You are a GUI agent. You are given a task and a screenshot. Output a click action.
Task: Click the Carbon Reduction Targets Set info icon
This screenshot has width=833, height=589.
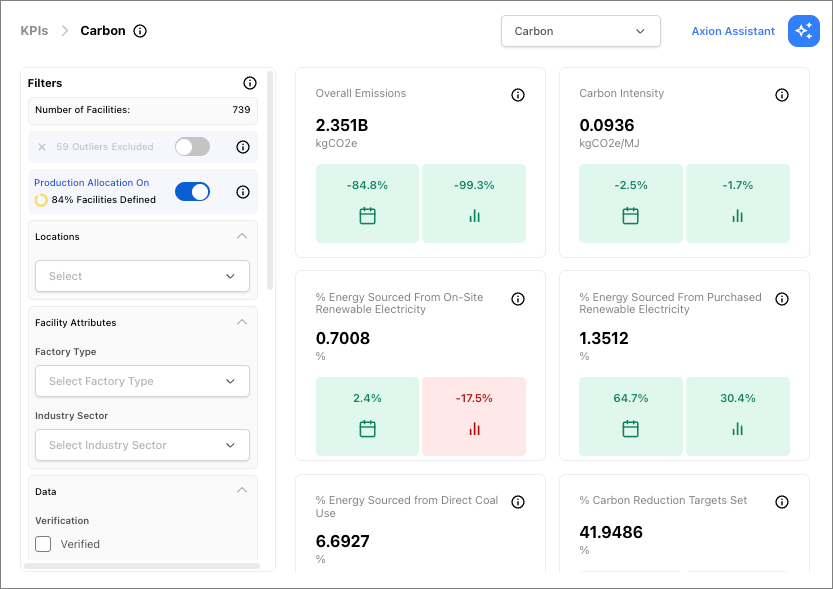click(781, 502)
